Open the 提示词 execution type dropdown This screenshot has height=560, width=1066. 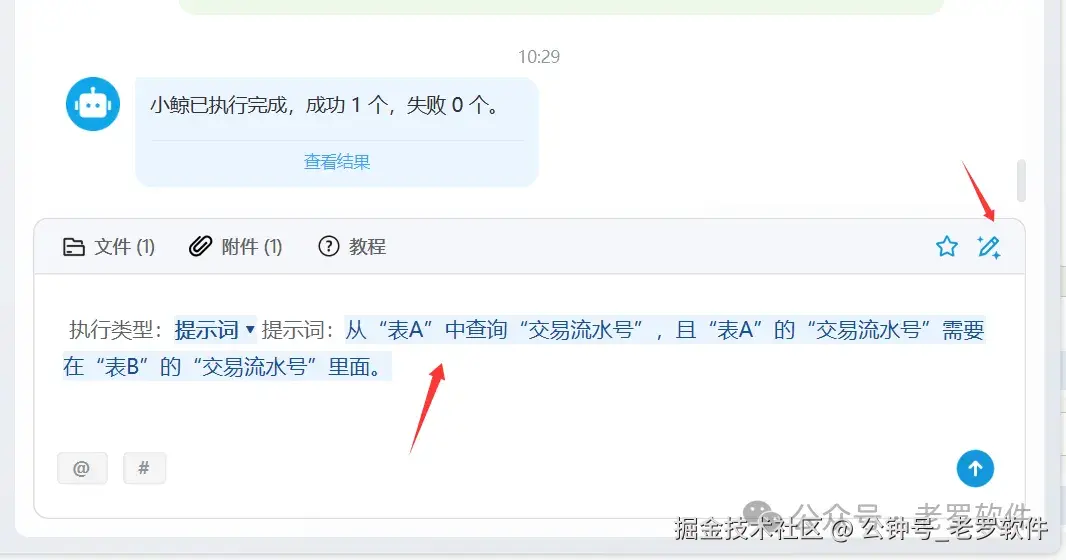tap(215, 330)
